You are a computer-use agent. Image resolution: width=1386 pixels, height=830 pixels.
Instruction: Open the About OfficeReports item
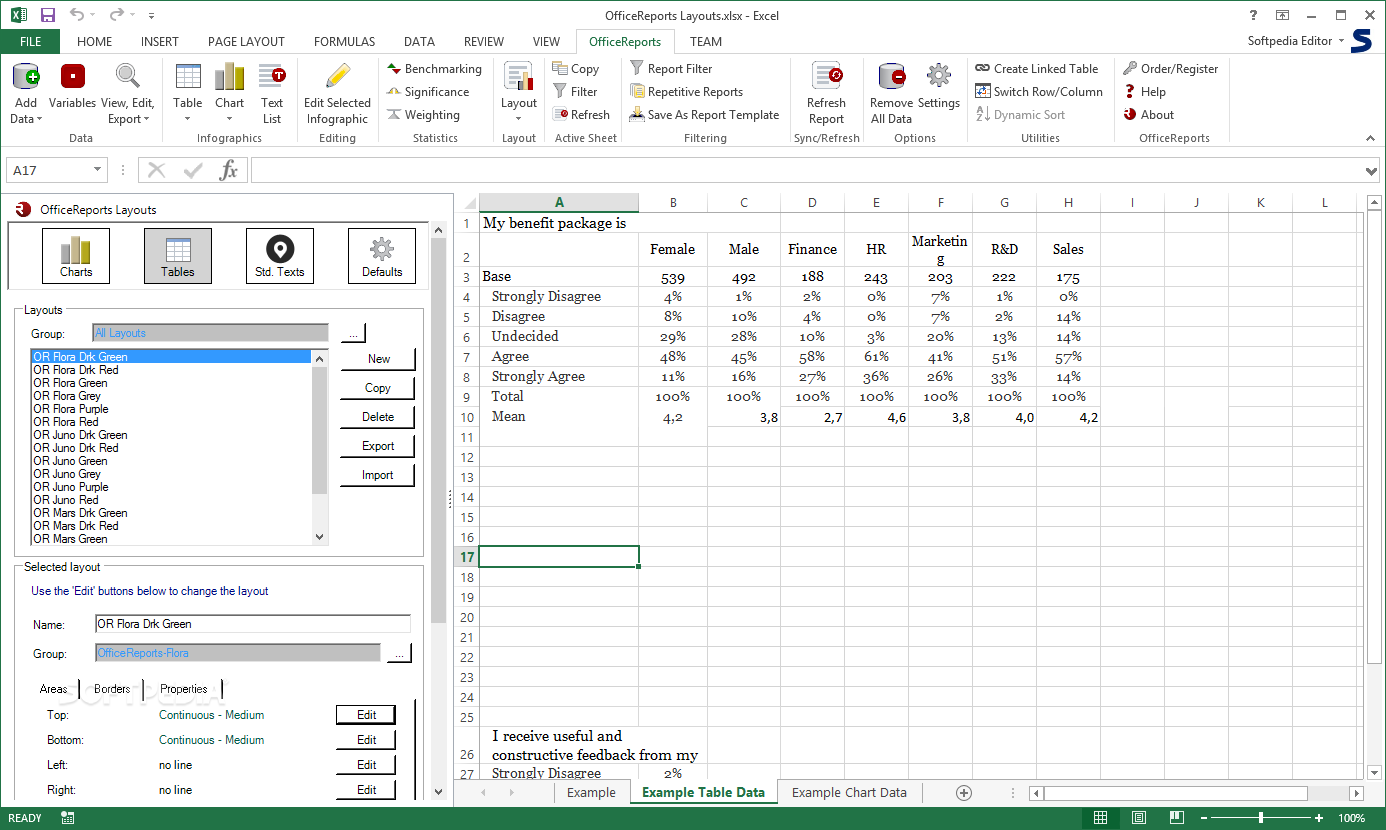coord(1149,115)
